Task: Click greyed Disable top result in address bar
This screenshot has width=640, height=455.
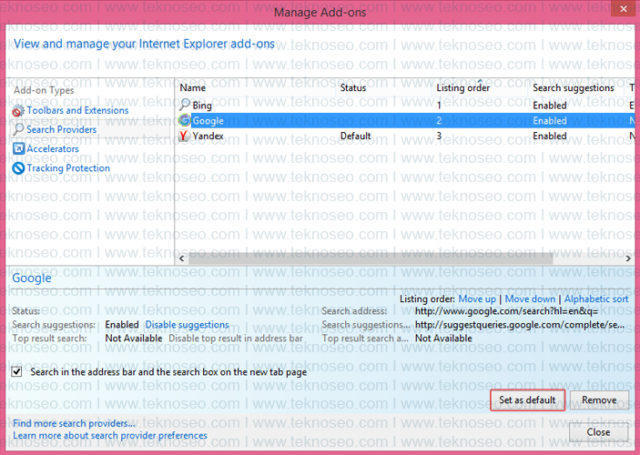Action: (x=236, y=338)
